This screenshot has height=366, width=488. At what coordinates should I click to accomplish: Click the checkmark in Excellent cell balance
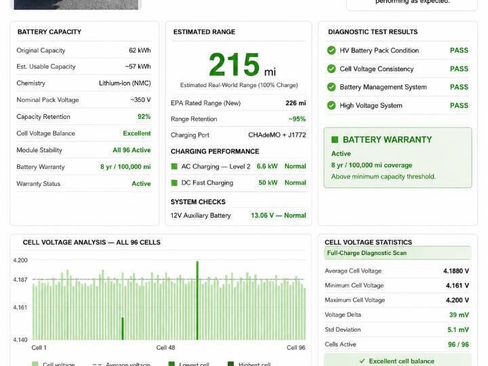click(362, 361)
